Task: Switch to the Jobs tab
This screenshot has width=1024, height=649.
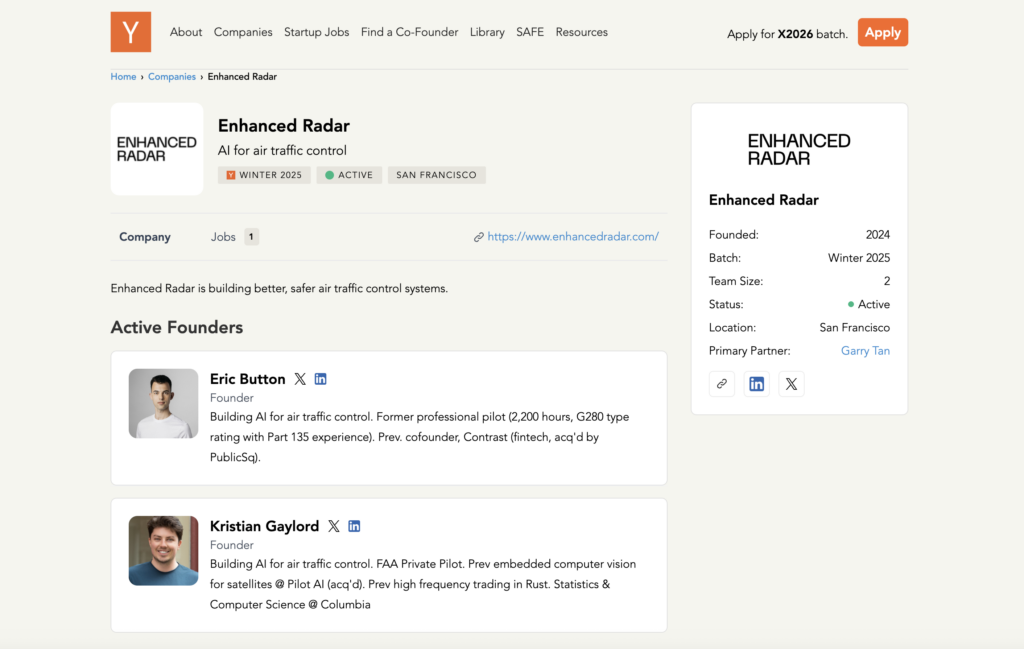Action: tap(224, 237)
